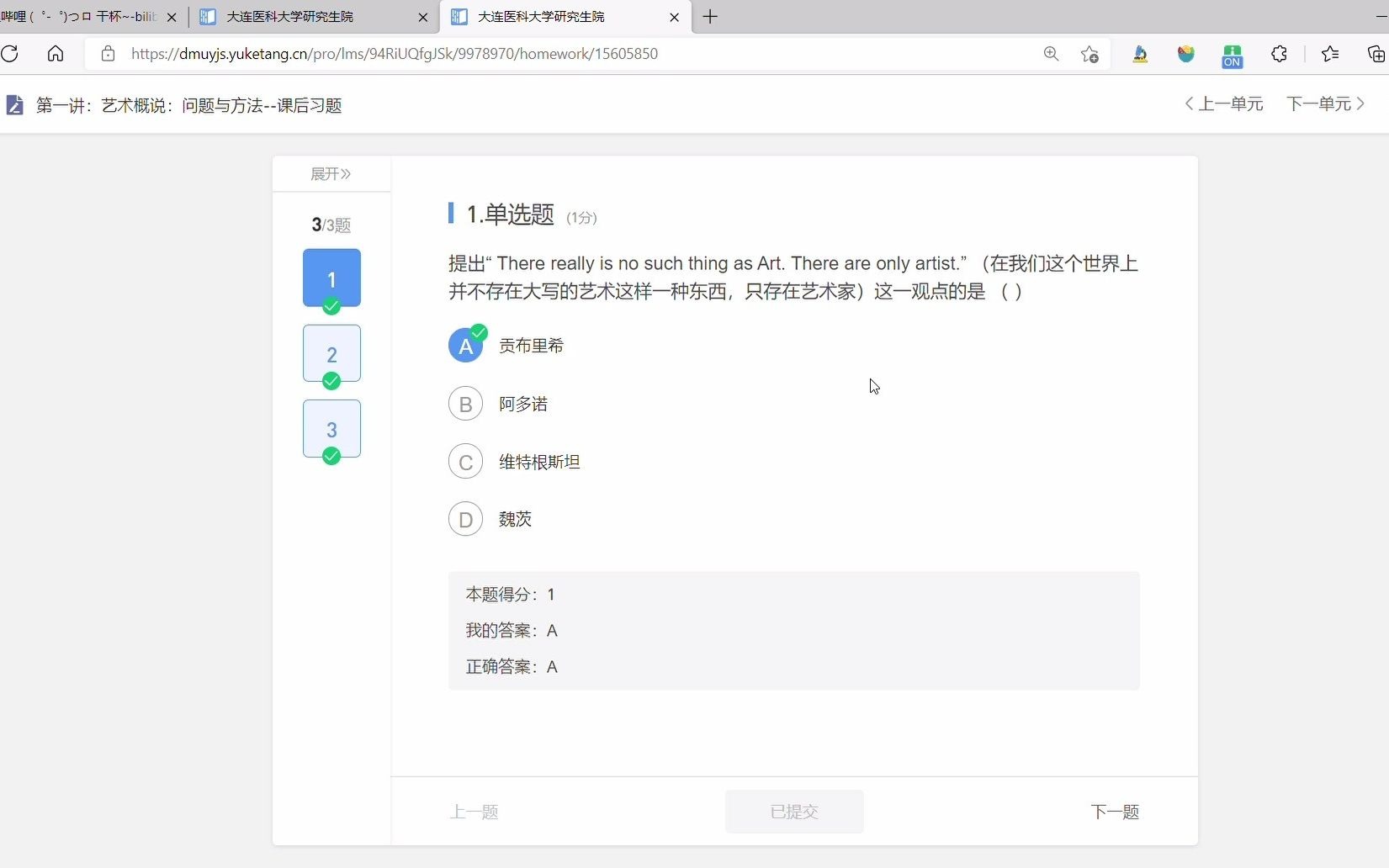Screen dimensions: 1389x868
Task: Click the 上一题 previous question button
Action: [x=474, y=812]
